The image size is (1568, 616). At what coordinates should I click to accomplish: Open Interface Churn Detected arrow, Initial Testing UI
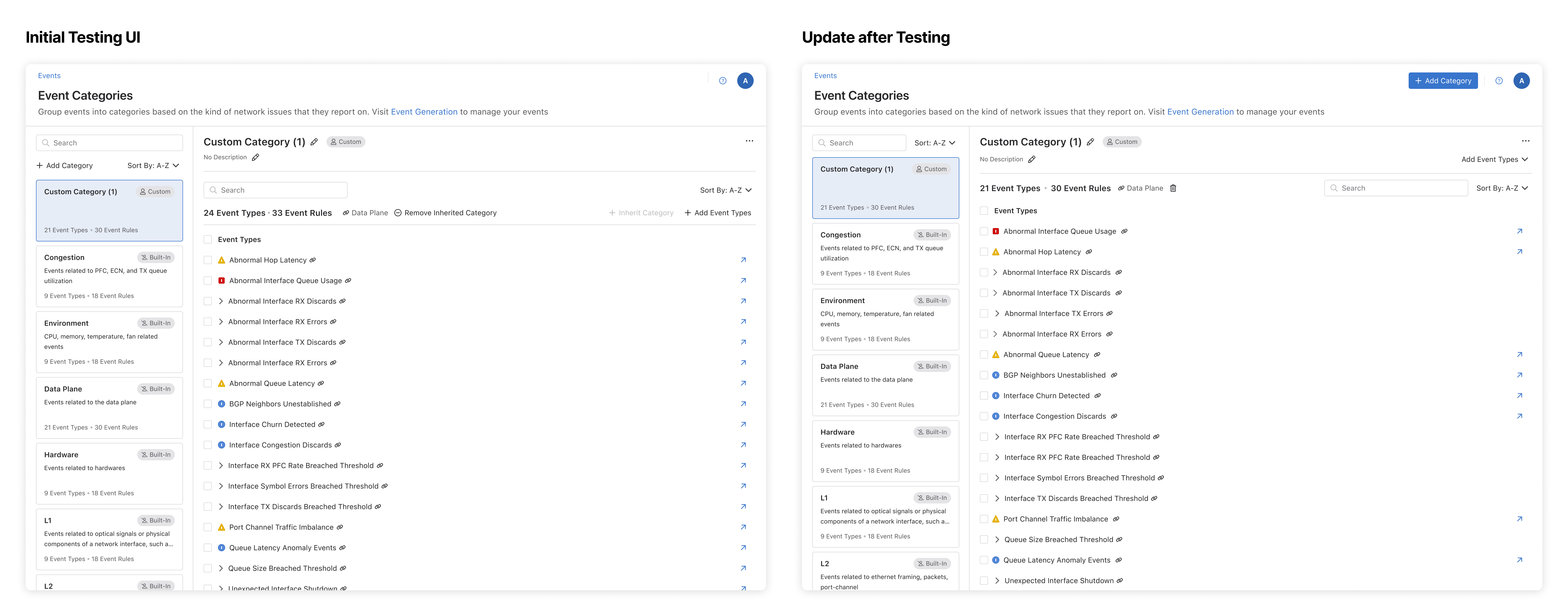coord(743,424)
